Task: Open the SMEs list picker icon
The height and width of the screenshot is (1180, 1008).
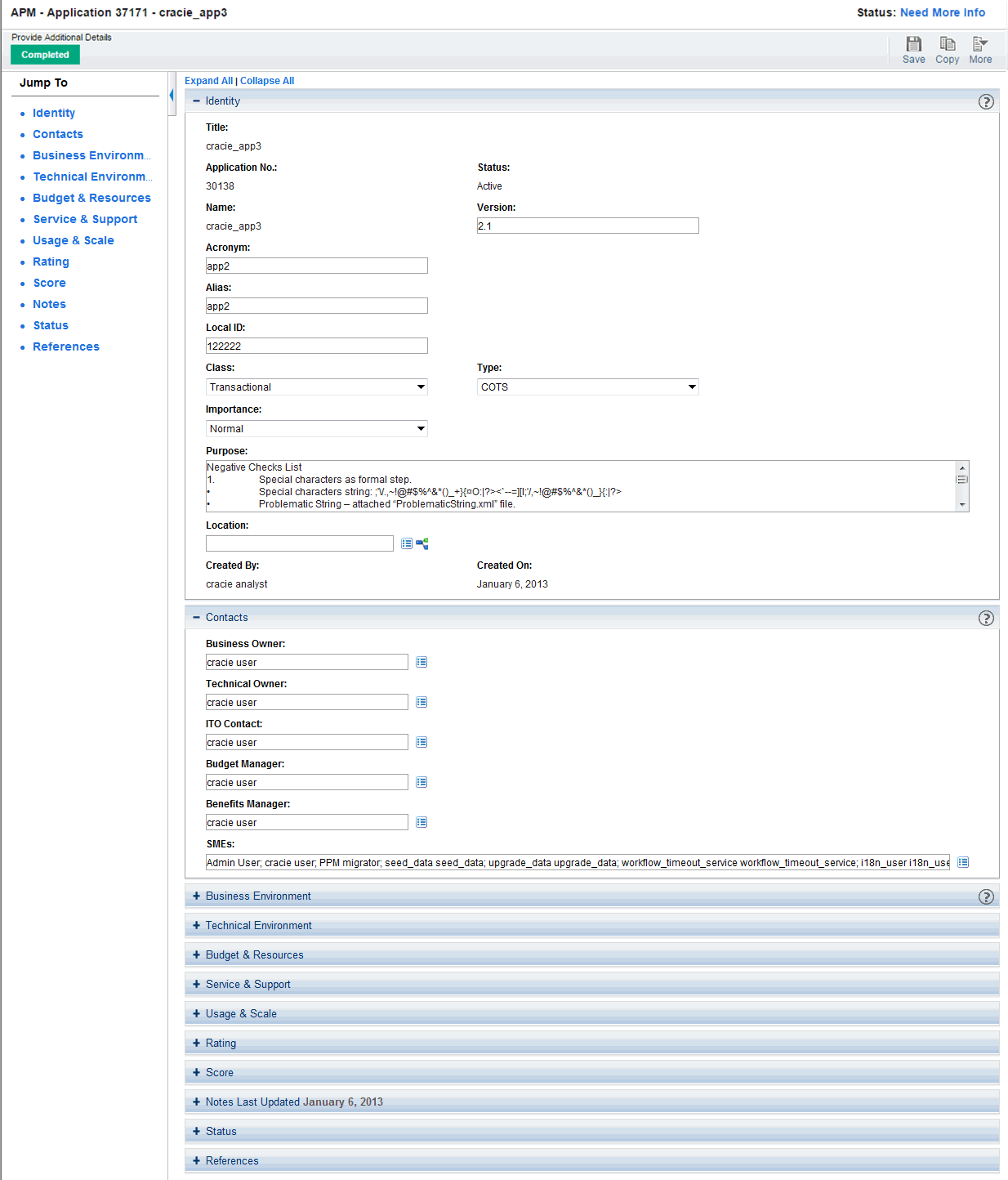Action: pyautogui.click(x=963, y=863)
